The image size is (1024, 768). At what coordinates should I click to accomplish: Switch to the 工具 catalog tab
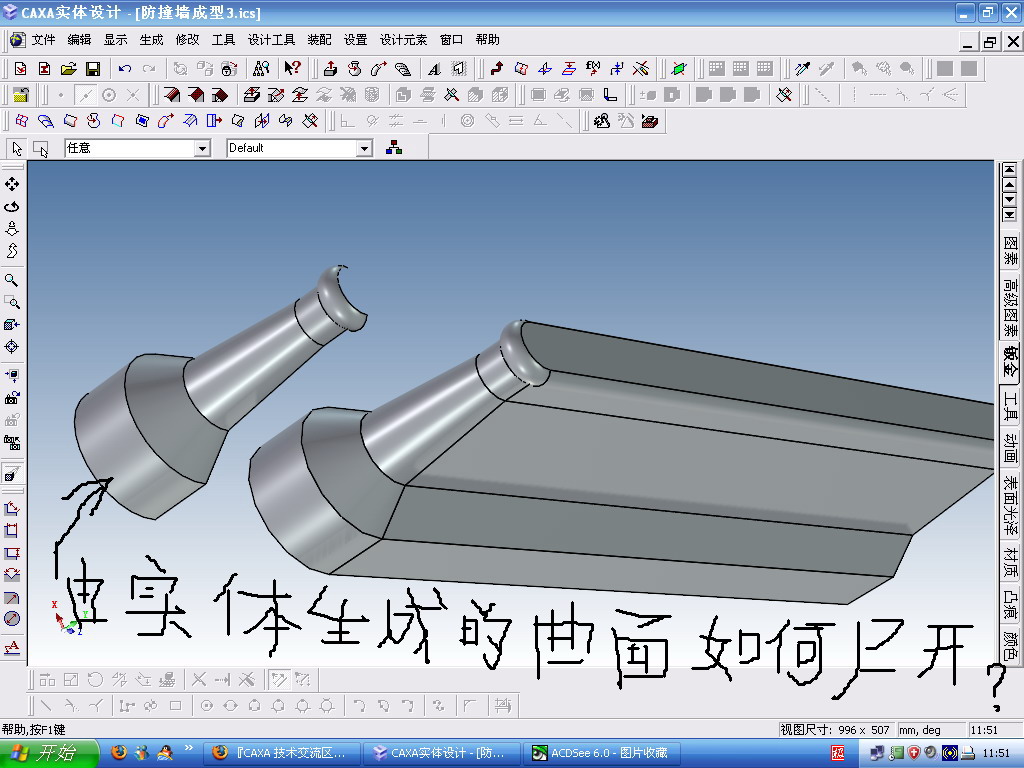[1010, 406]
